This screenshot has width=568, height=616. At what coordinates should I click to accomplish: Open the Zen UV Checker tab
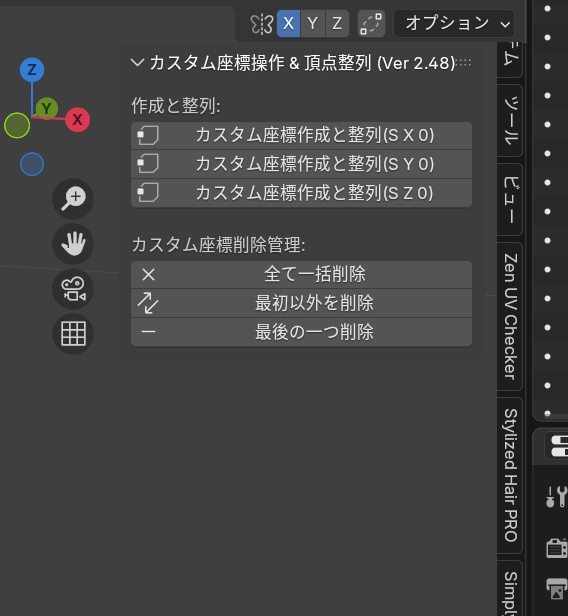click(x=510, y=317)
